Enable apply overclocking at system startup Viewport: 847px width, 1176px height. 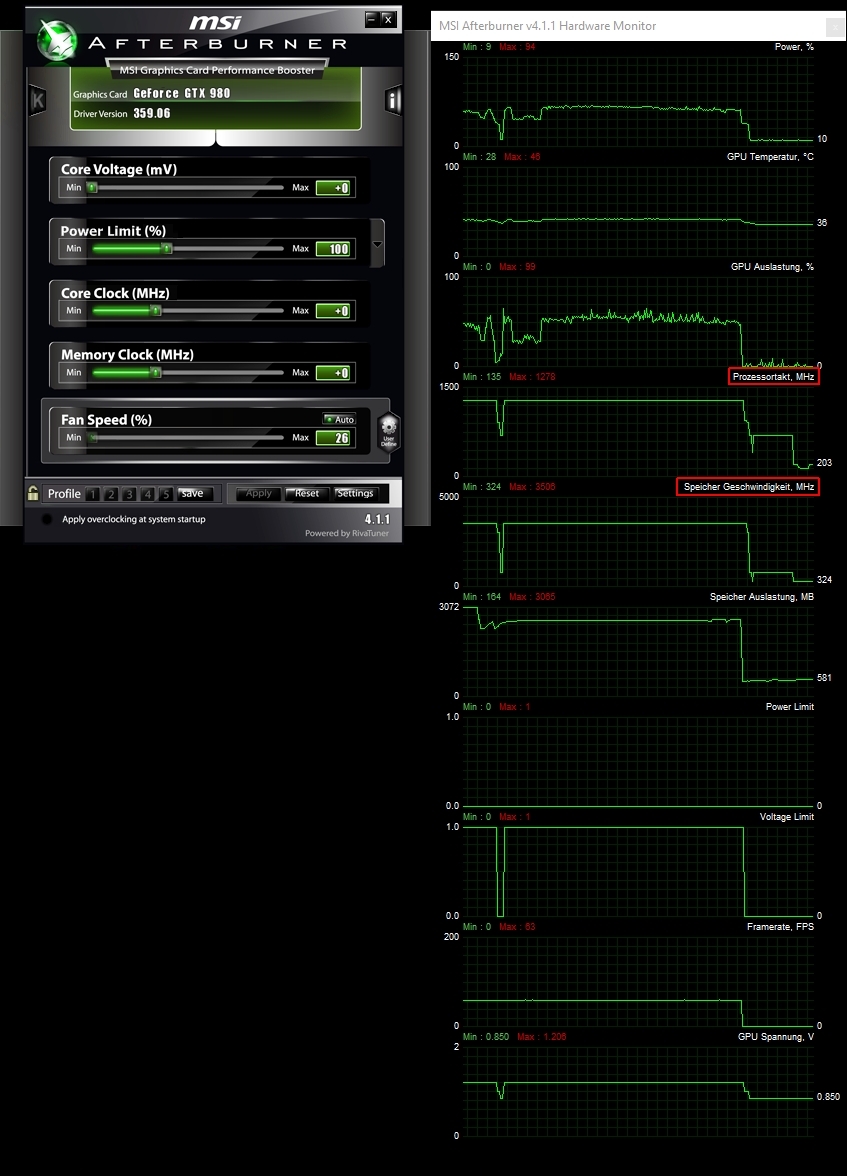coord(47,519)
